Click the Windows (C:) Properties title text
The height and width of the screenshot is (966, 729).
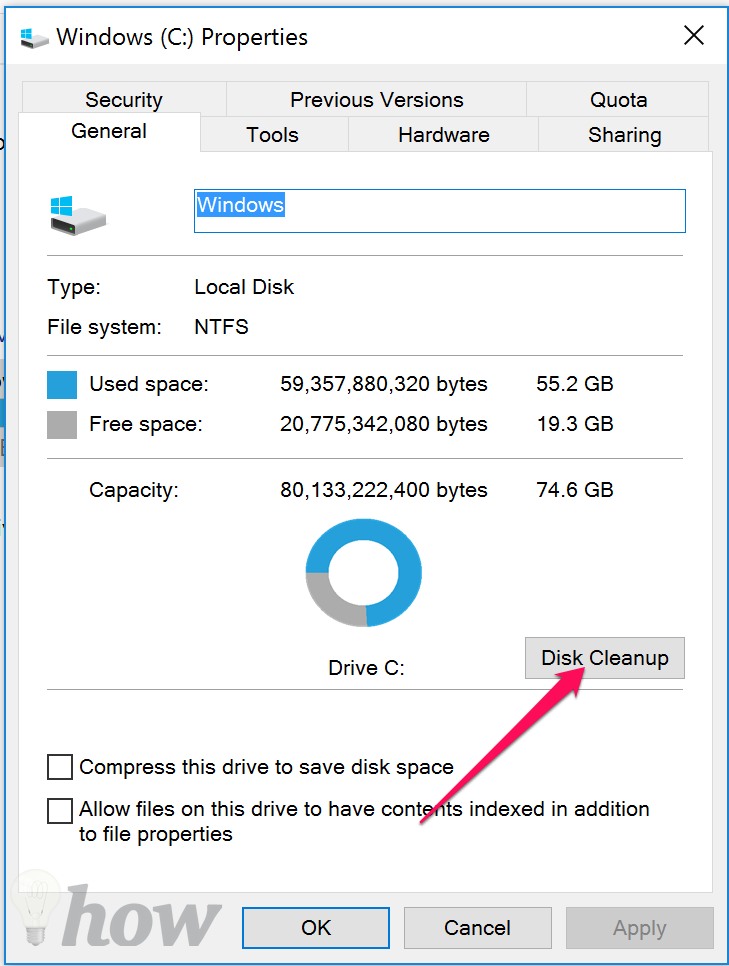[182, 38]
